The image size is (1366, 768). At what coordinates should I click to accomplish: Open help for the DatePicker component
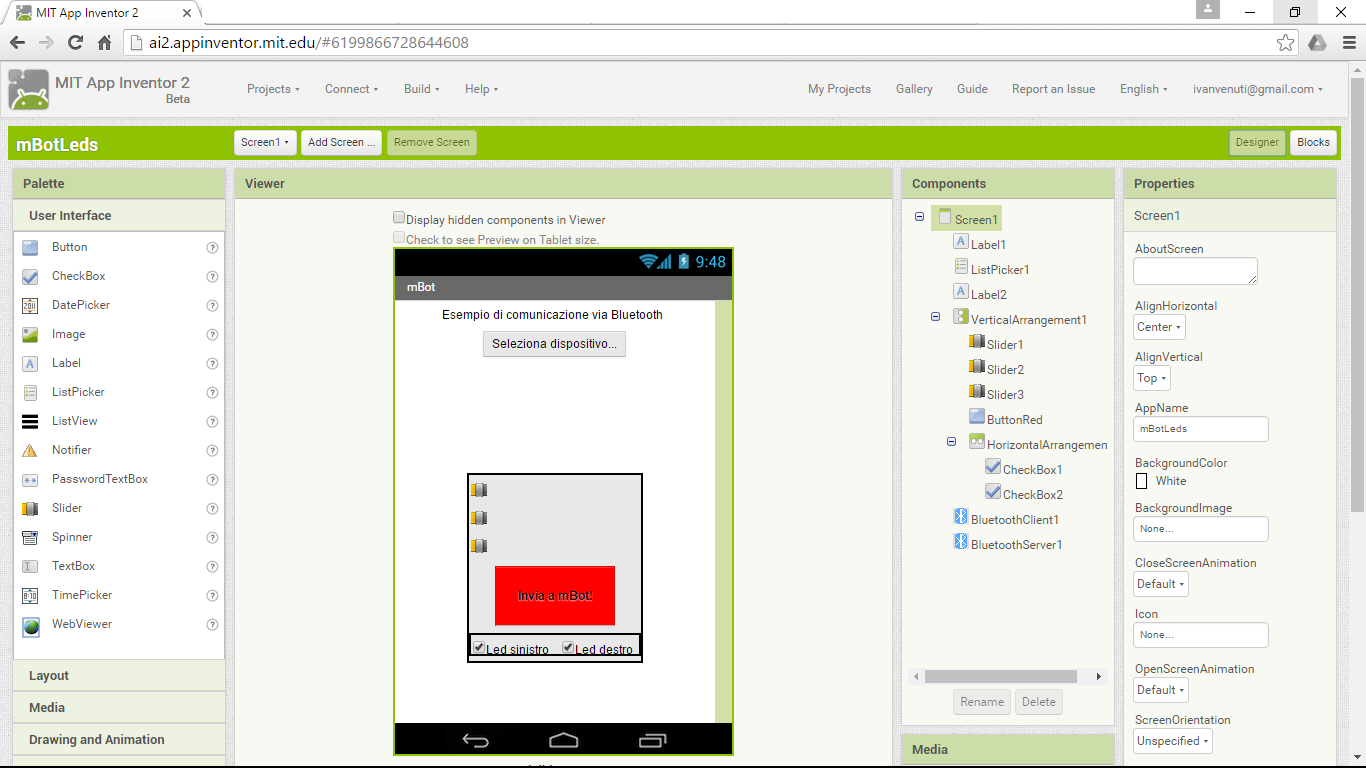211,305
